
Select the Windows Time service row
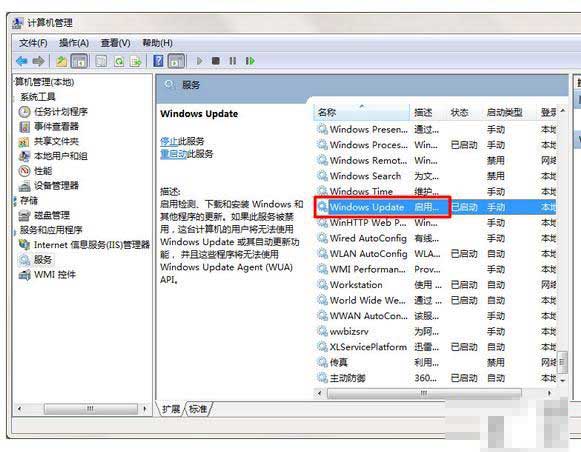pos(436,191)
